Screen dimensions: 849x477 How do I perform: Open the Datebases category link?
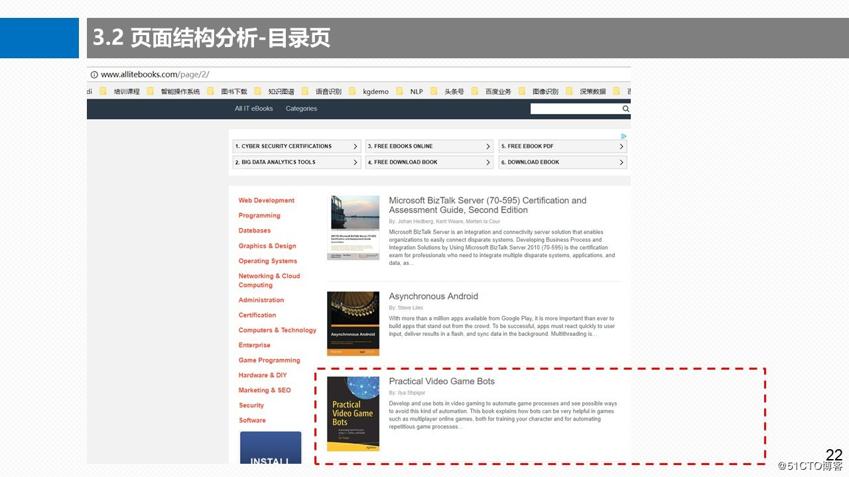[254, 231]
